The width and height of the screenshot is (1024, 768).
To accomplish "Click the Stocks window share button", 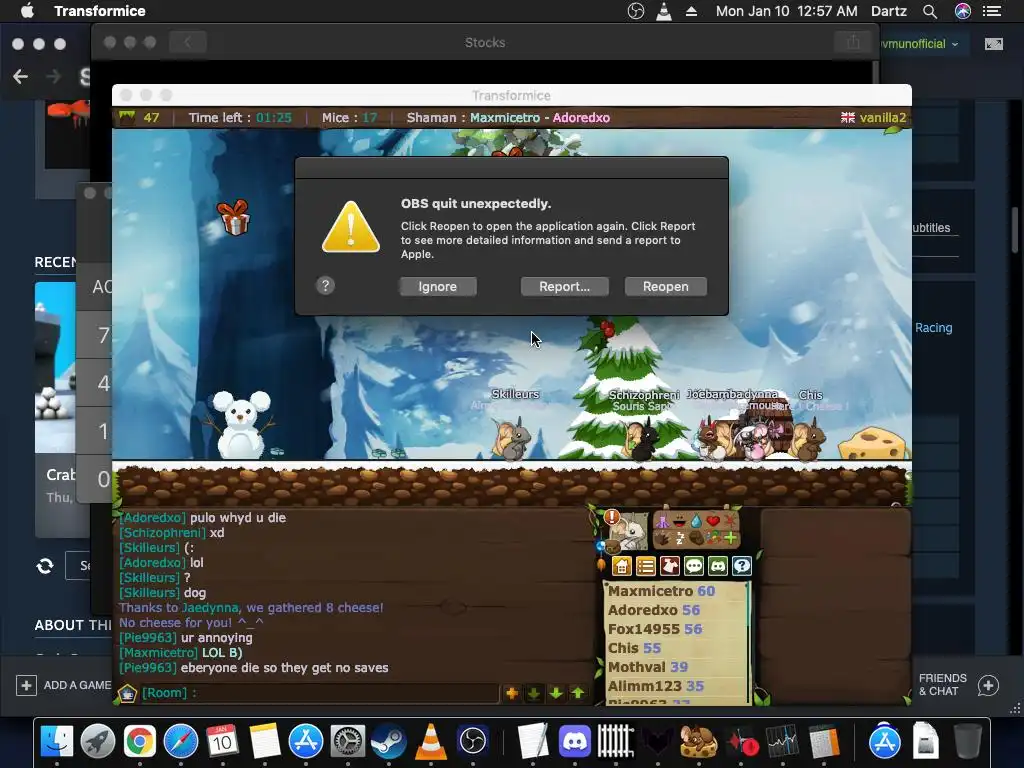I will (853, 42).
